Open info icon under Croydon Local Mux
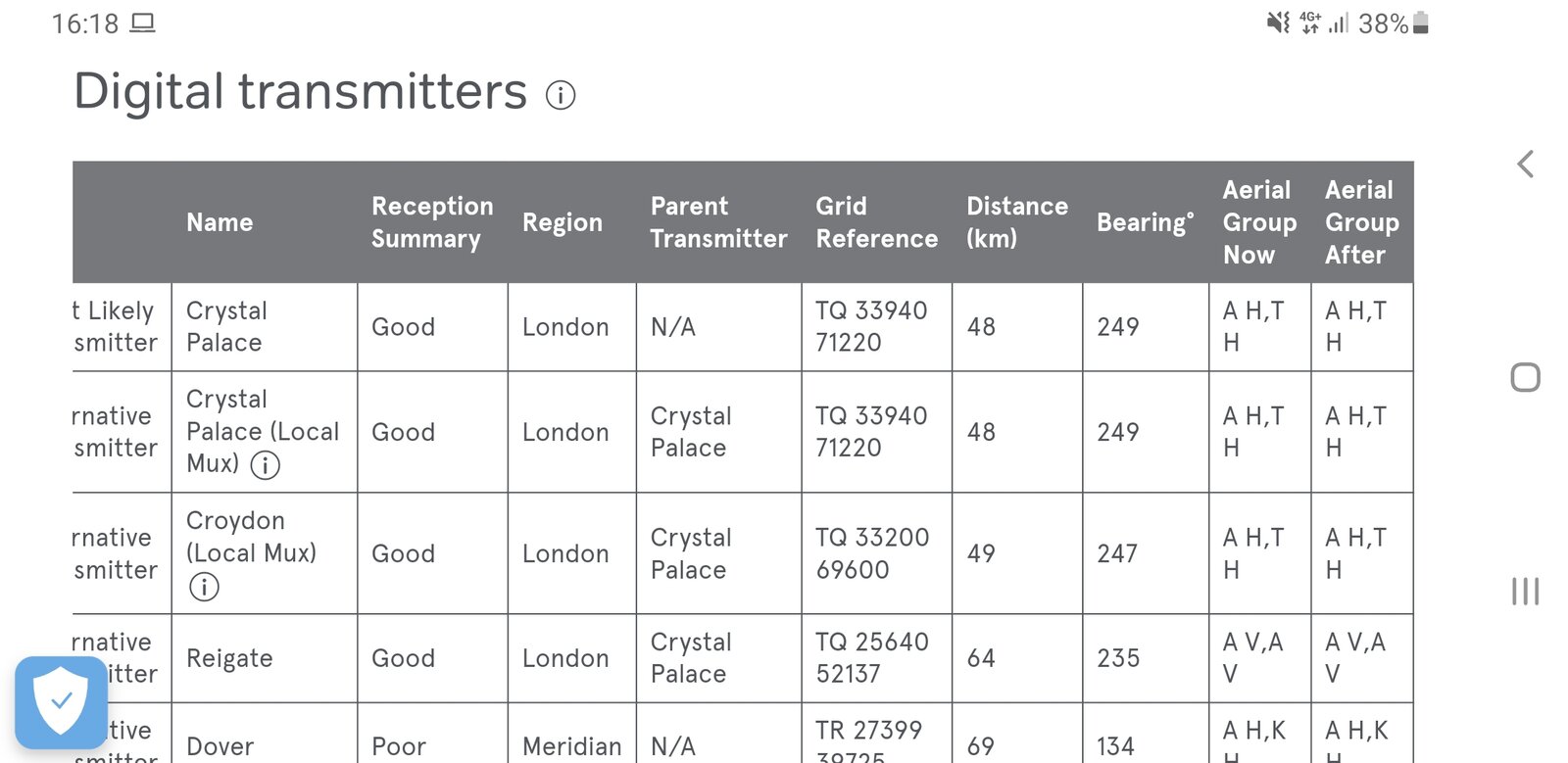This screenshot has height=763, width=1568. pos(204,587)
